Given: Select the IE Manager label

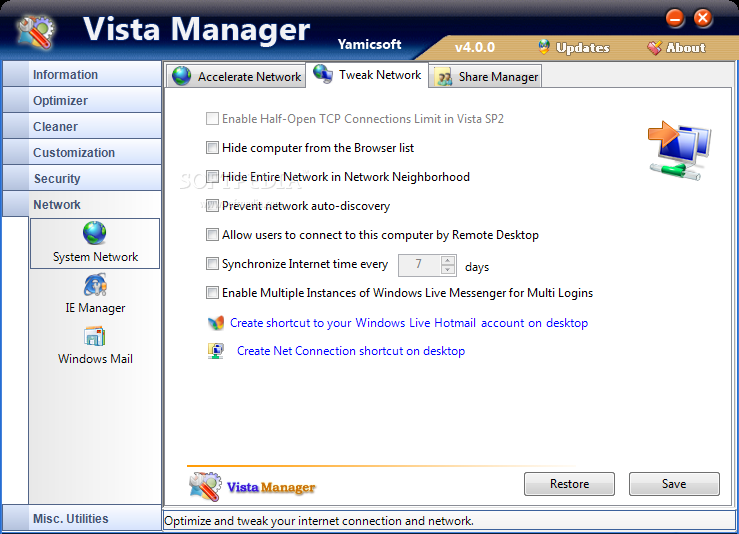Looking at the screenshot, I should (95, 308).
